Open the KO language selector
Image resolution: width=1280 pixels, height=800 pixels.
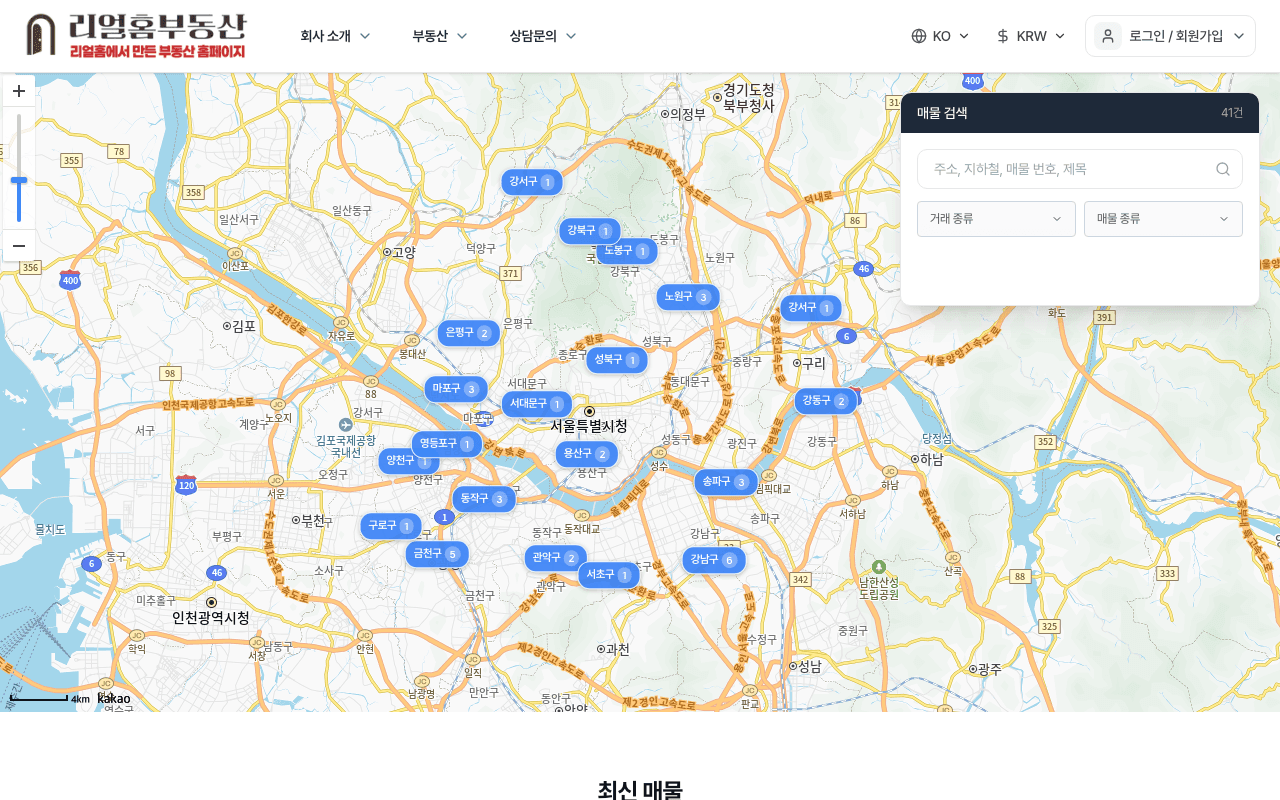(x=940, y=36)
